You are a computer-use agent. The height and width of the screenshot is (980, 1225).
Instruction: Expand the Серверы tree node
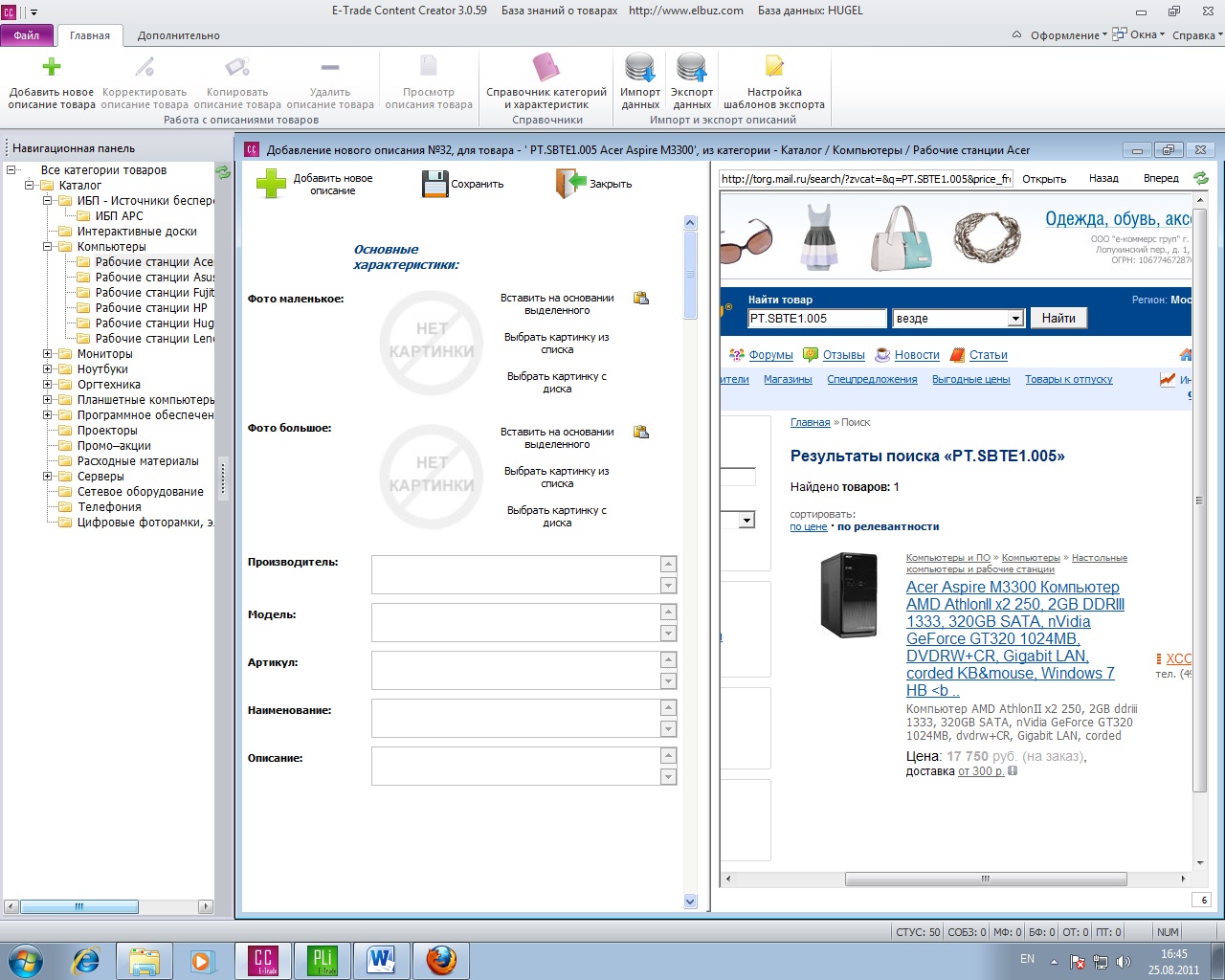pyautogui.click(x=47, y=477)
